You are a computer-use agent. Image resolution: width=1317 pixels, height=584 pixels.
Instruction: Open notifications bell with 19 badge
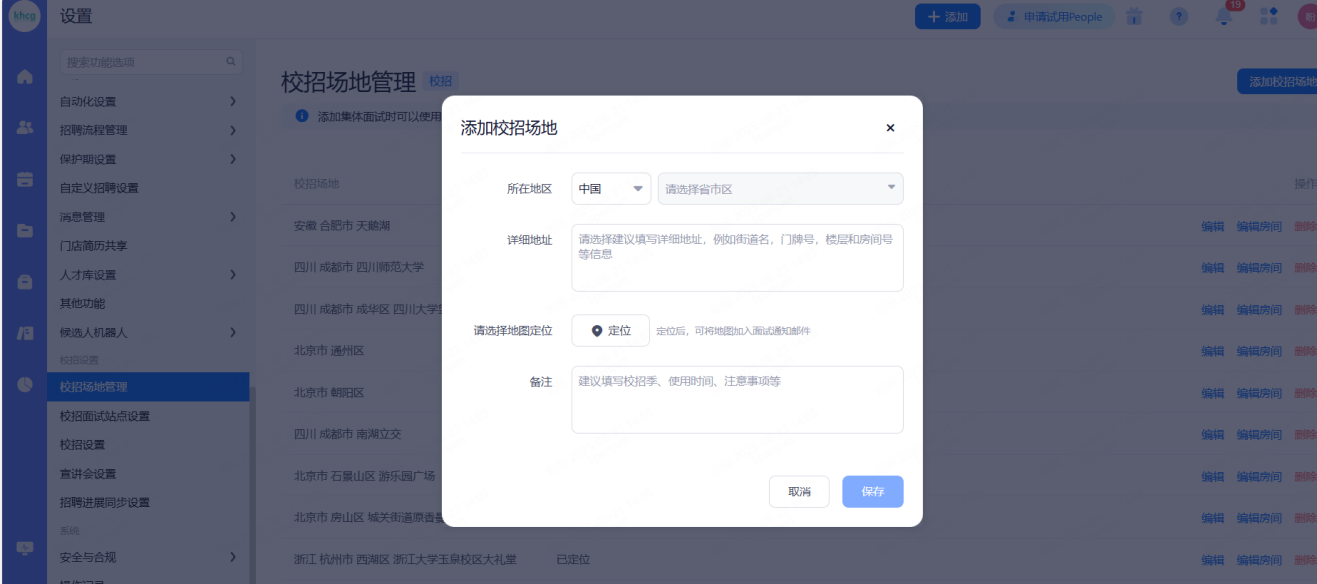[x=1223, y=17]
